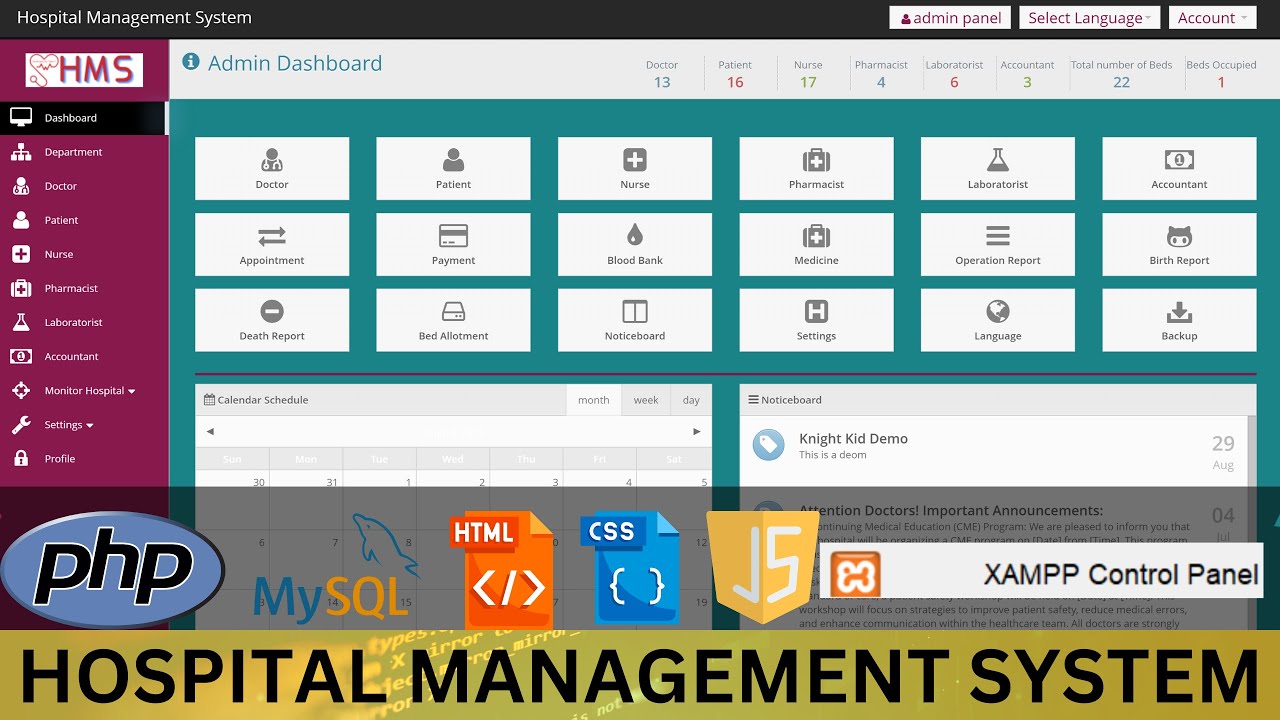Go to Dashboard in the sidebar
1280x720 pixels.
click(x=84, y=118)
